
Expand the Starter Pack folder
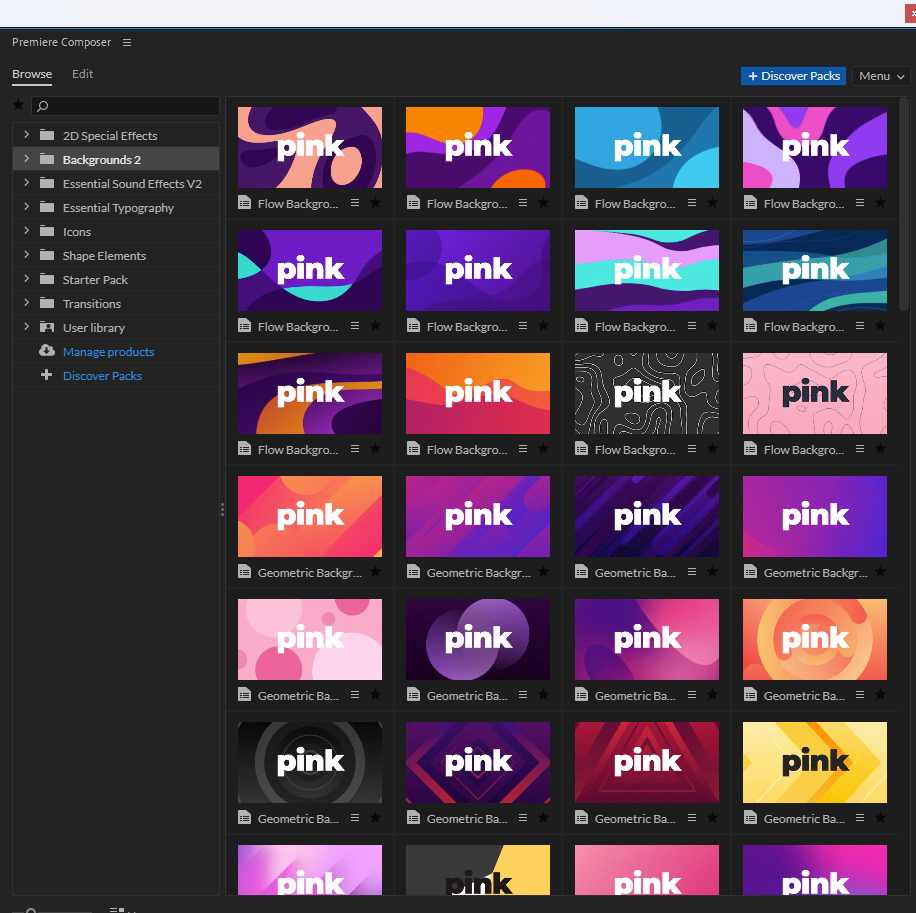(26, 279)
